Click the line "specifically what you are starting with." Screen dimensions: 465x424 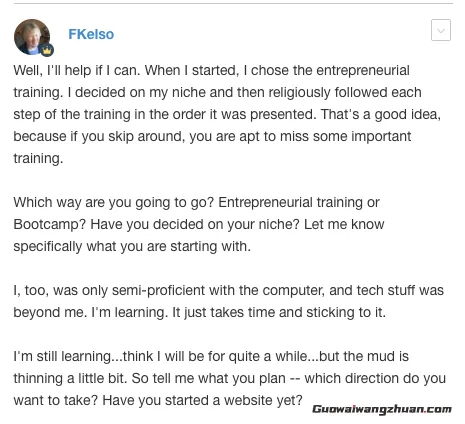pos(132,247)
